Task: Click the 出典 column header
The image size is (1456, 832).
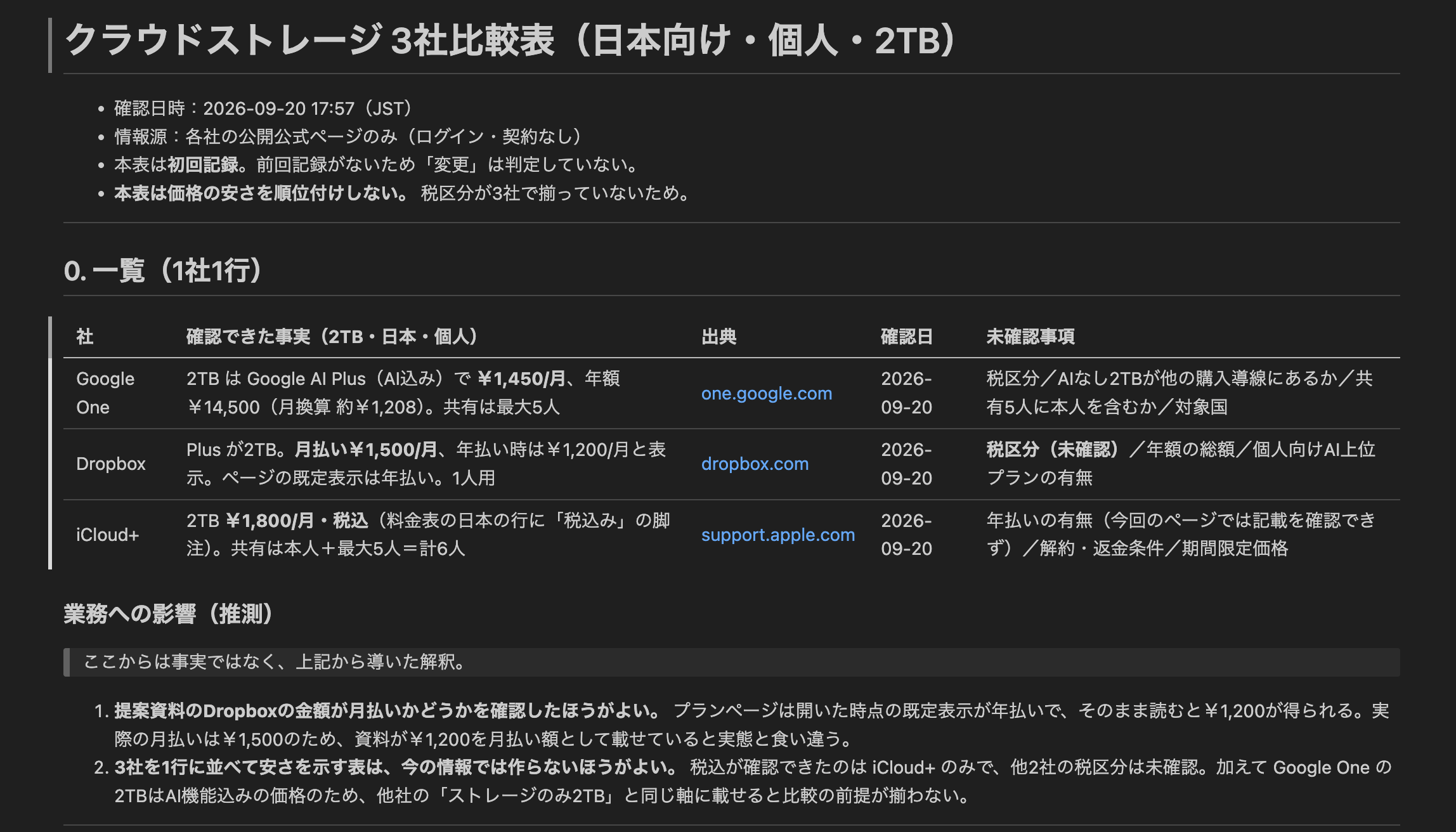Action: point(718,336)
